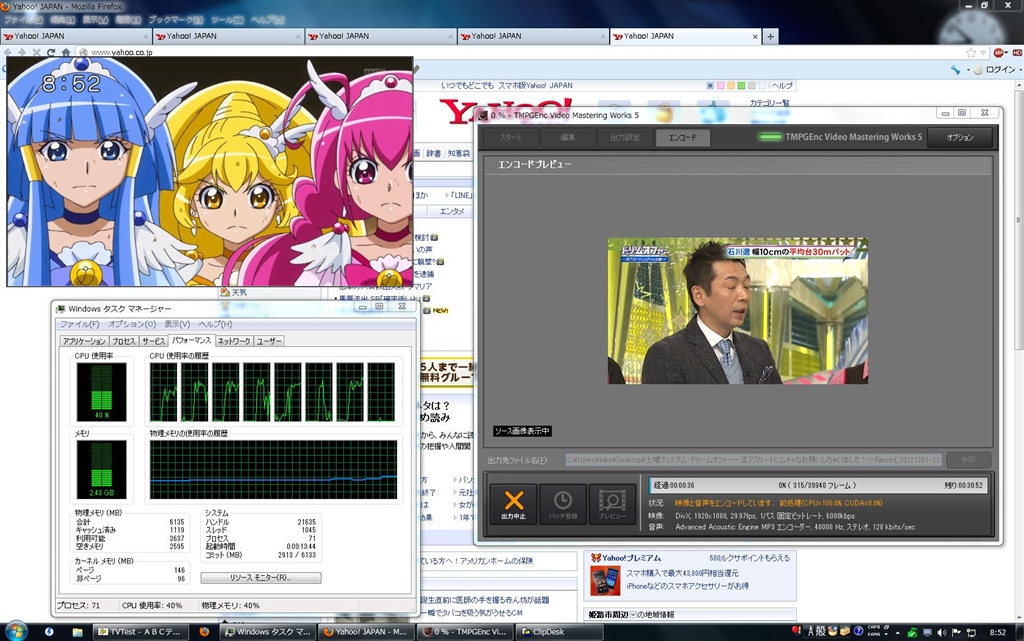1024x641 pixels.
Task: Click the Firefox back arrow
Action: [x=8, y=52]
